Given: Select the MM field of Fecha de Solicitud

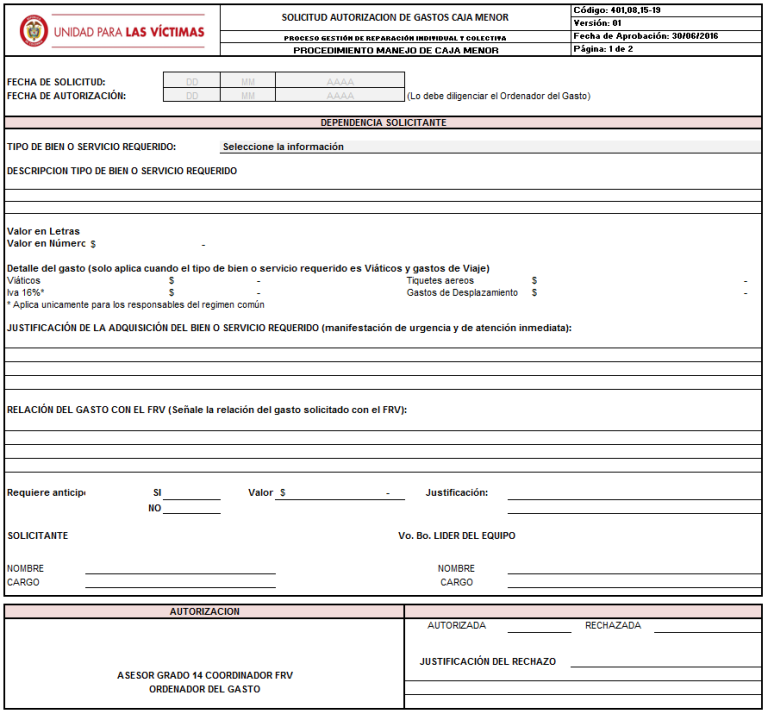Looking at the screenshot, I should tap(248, 81).
